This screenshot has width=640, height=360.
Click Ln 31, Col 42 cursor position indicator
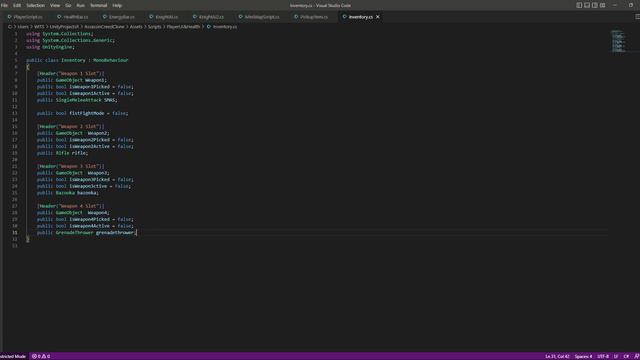(x=557, y=356)
